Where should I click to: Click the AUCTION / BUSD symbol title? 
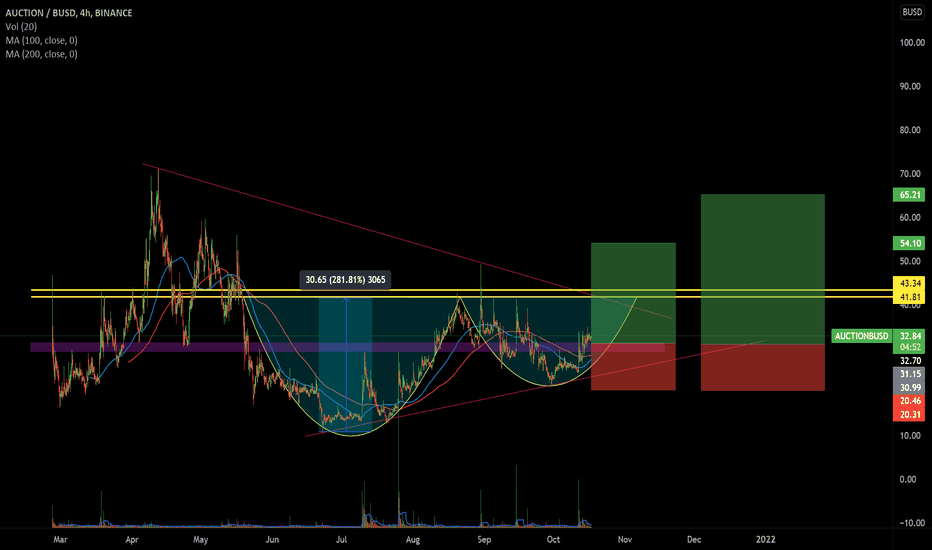point(69,12)
